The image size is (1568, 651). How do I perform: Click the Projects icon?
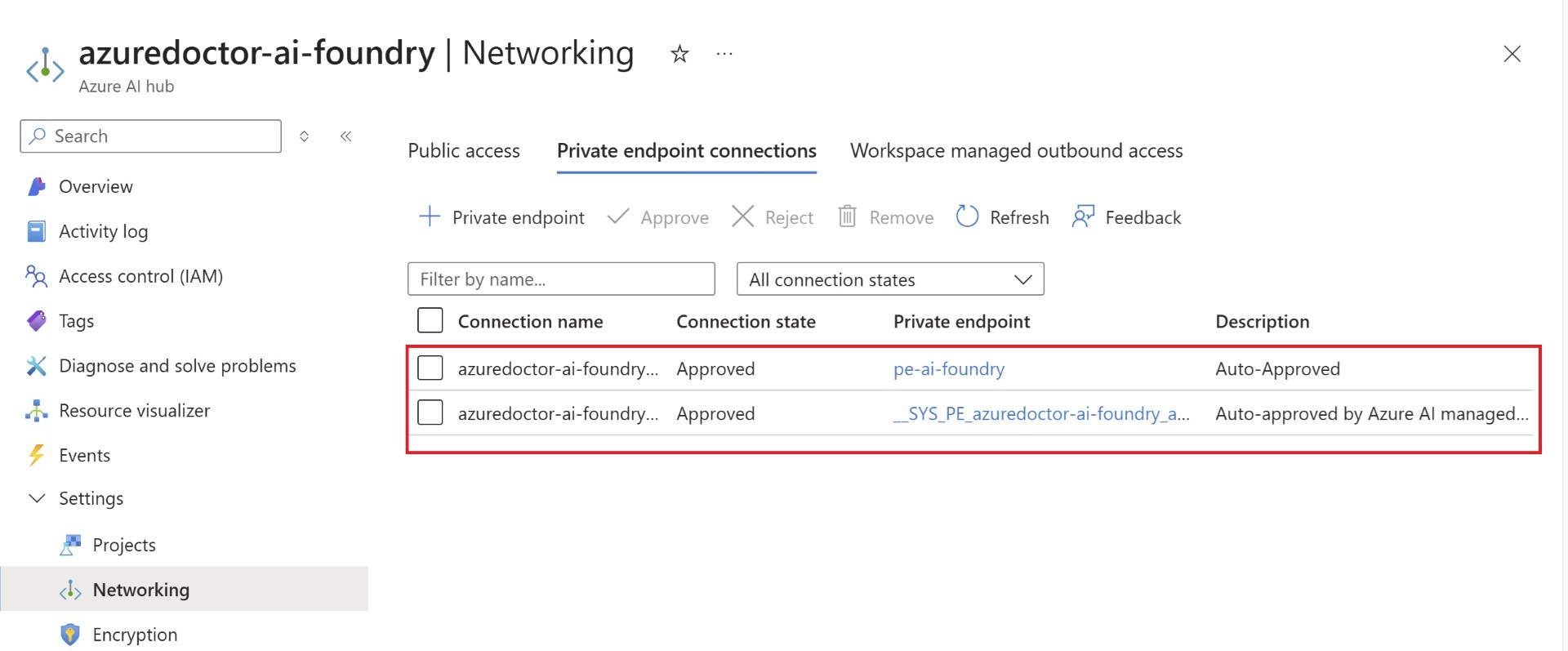click(x=71, y=545)
